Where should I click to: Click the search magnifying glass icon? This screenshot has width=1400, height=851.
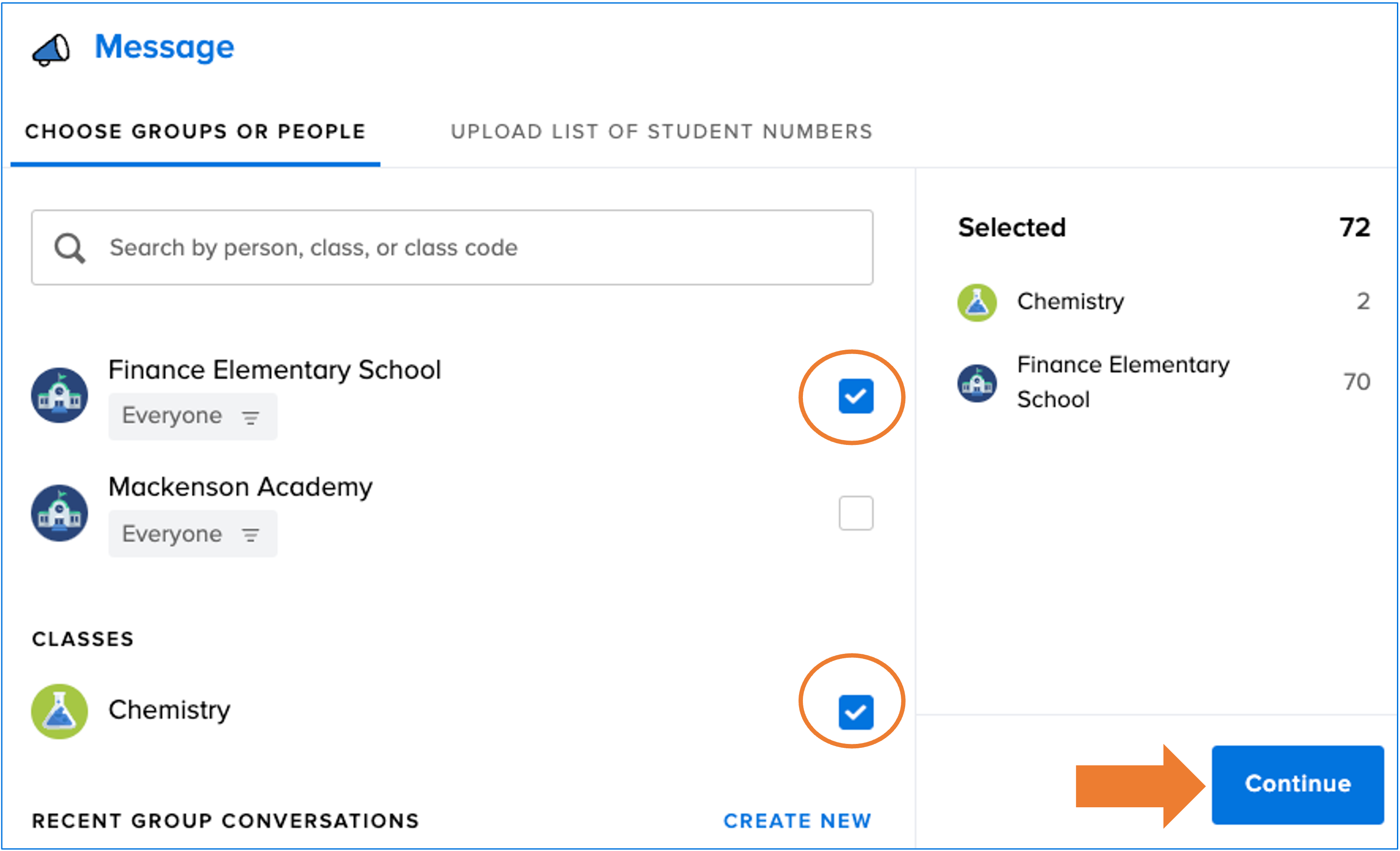point(69,248)
